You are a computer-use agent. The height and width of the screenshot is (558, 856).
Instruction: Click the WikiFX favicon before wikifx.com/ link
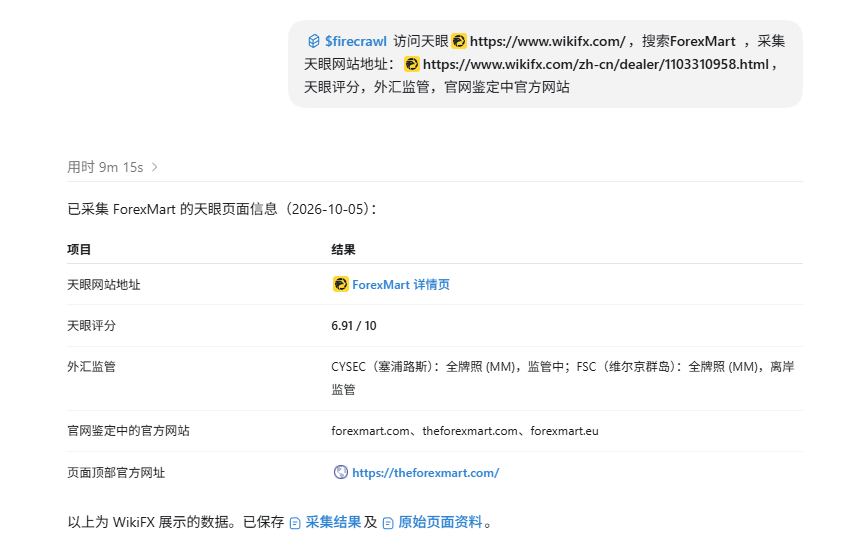pos(459,41)
